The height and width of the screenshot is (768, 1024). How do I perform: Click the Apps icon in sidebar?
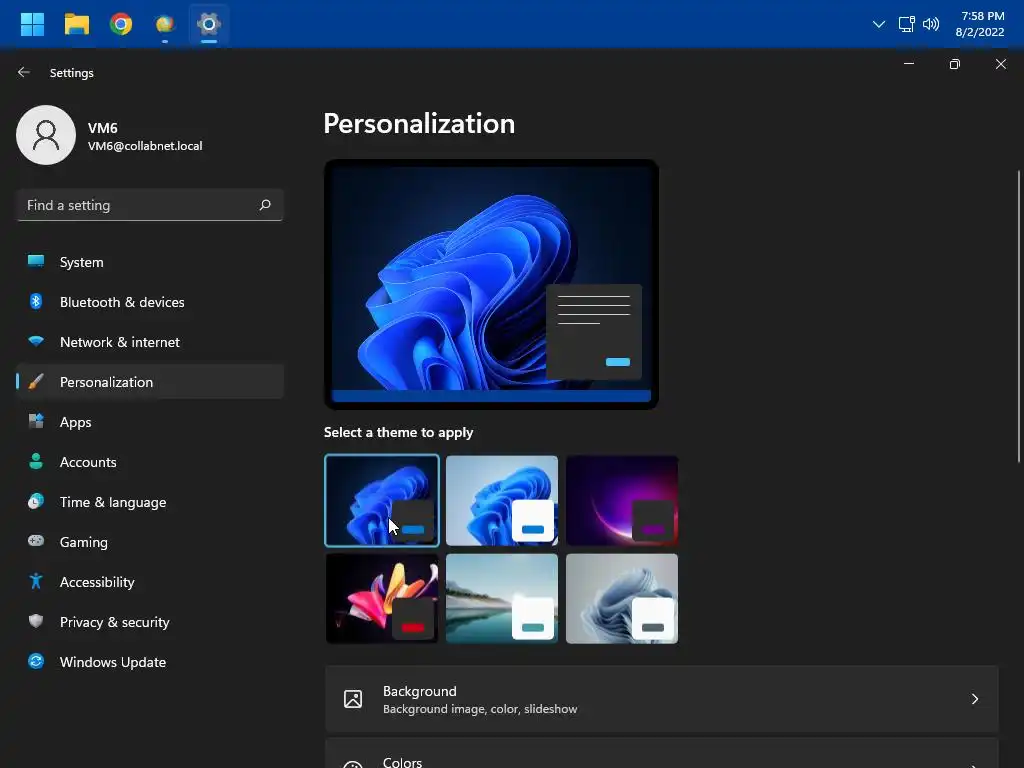[x=36, y=422]
